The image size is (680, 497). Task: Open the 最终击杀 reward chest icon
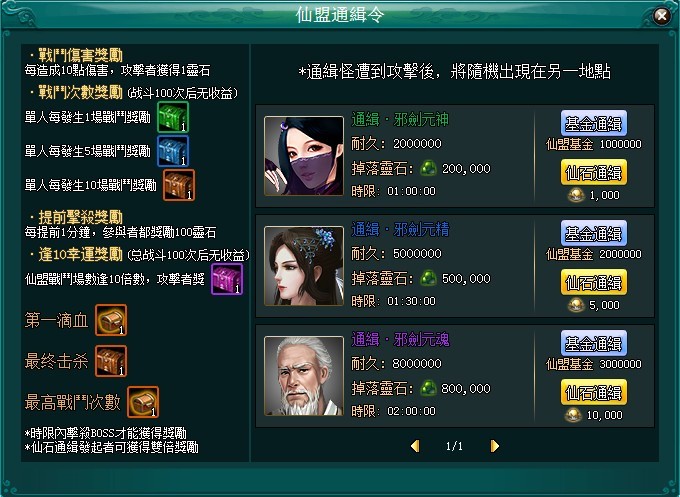tap(111, 361)
